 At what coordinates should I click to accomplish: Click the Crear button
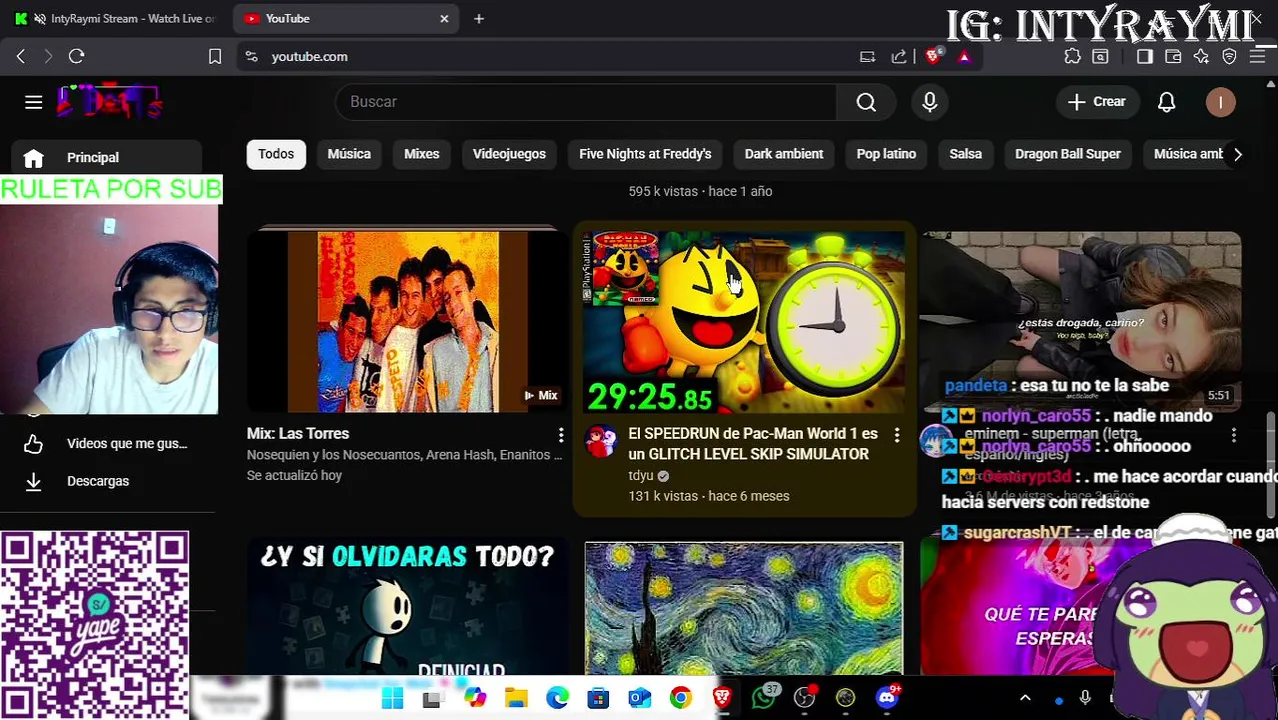click(x=1097, y=102)
